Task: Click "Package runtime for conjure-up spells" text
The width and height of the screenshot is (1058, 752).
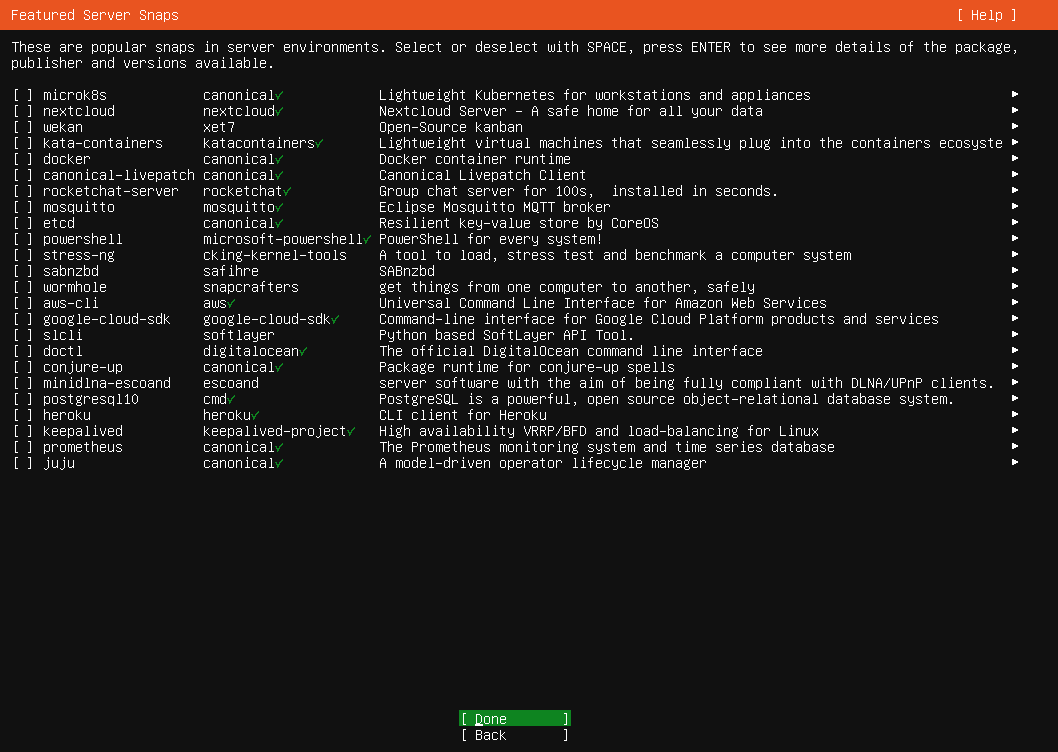Action: [x=526, y=367]
